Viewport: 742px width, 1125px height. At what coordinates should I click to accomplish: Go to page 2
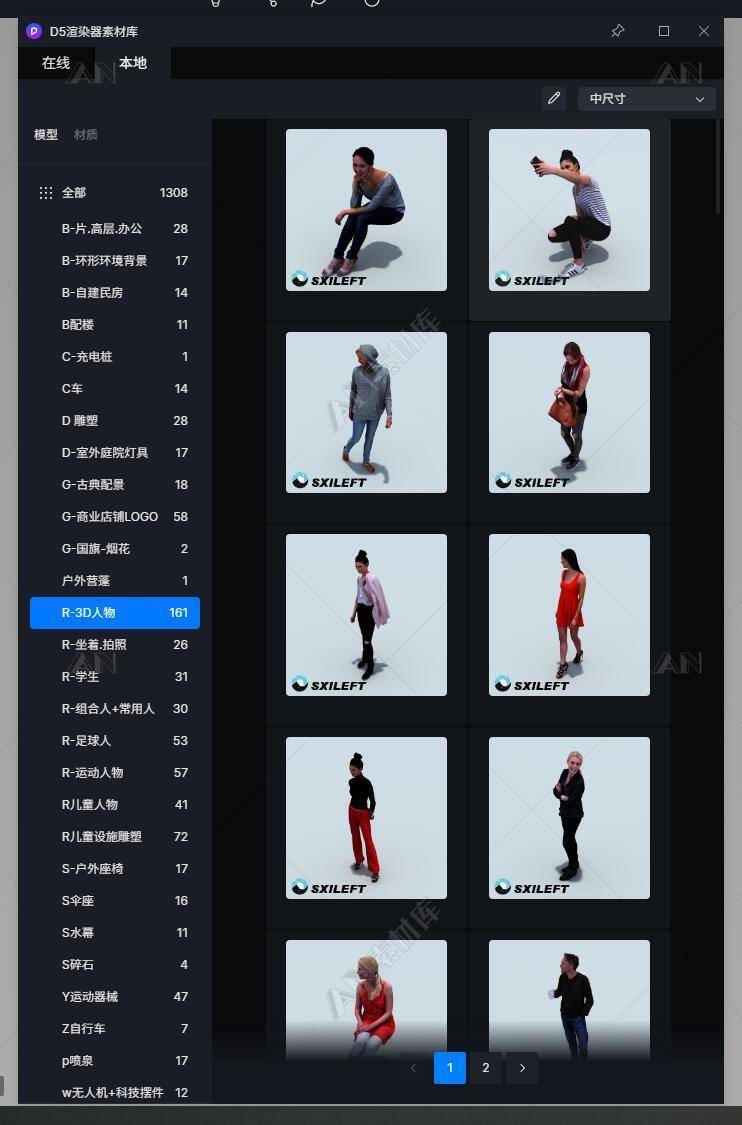(486, 1068)
